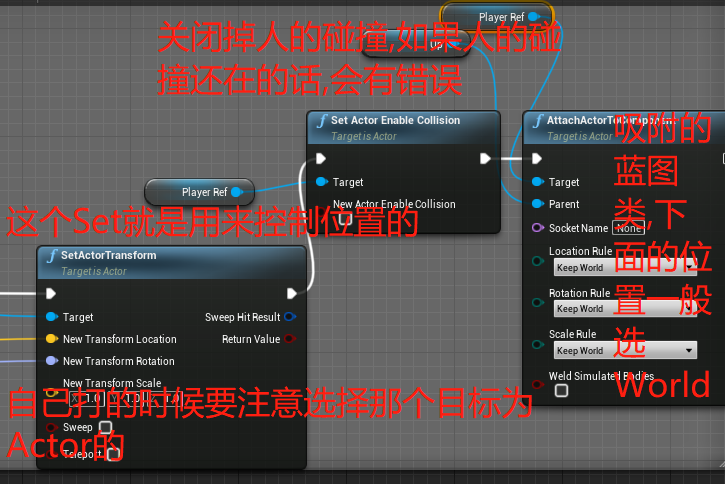This screenshot has width=725, height=484.
Task: Click 'Target is Actor' subtitle on SetActorTransform
Action: pyautogui.click(x=94, y=271)
